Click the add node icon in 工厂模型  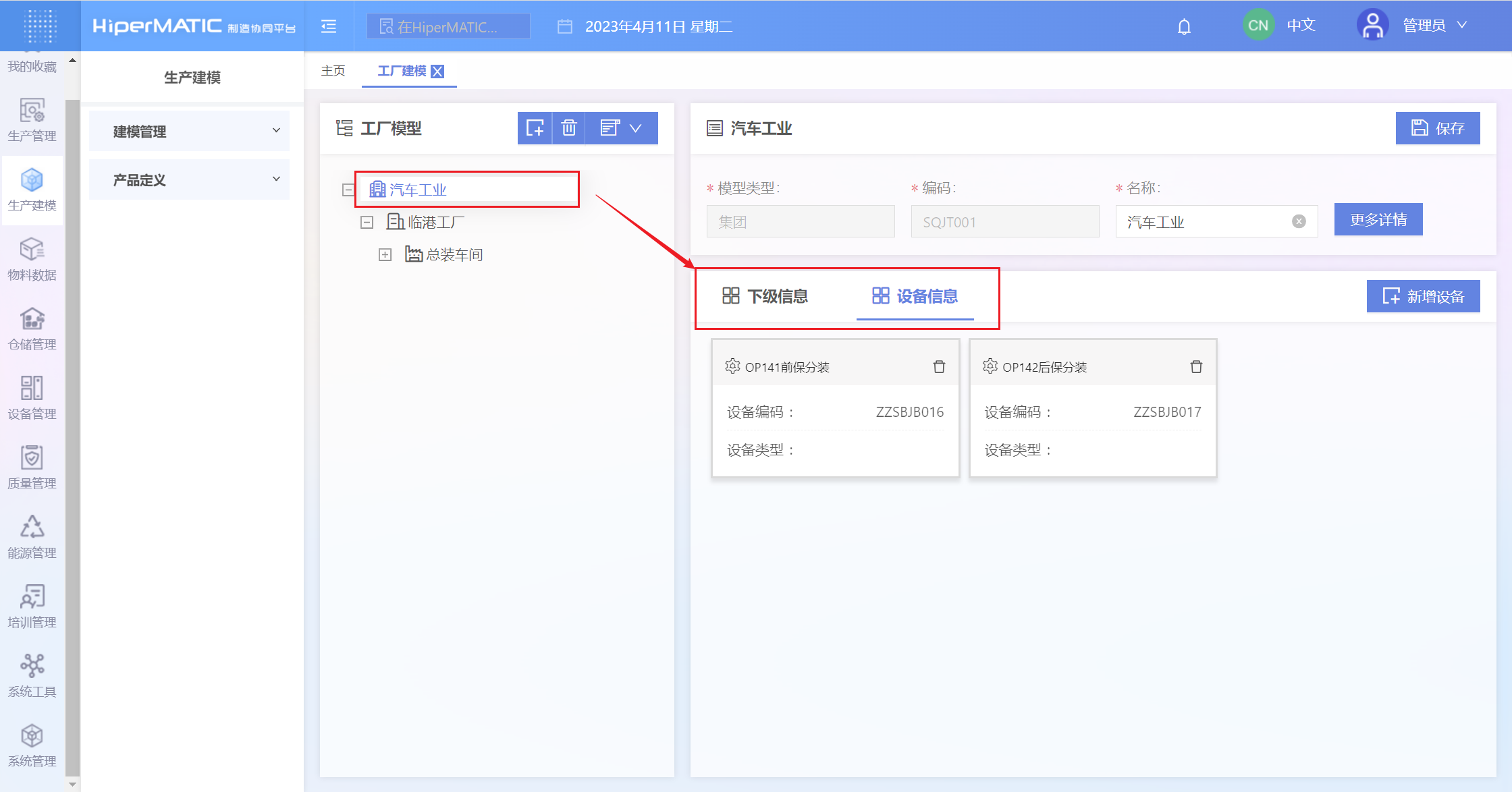click(x=535, y=128)
